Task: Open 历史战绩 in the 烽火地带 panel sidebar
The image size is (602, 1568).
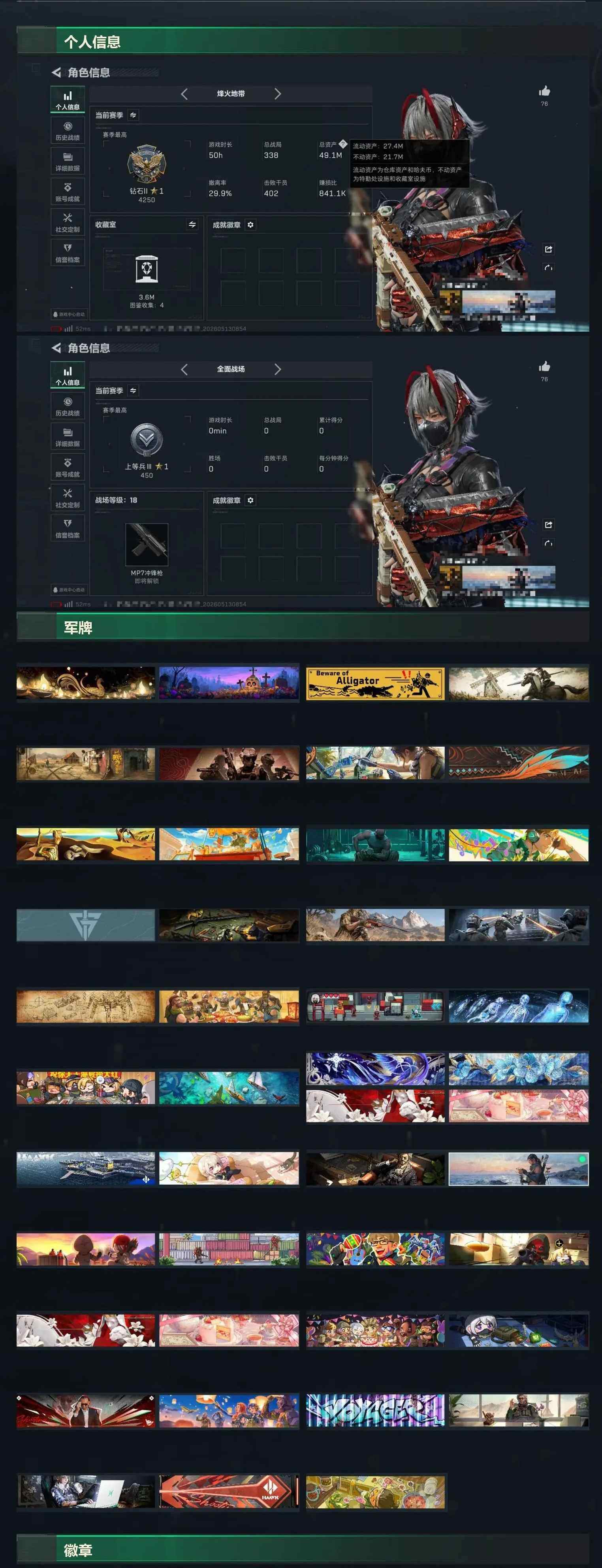Action: pyautogui.click(x=68, y=131)
